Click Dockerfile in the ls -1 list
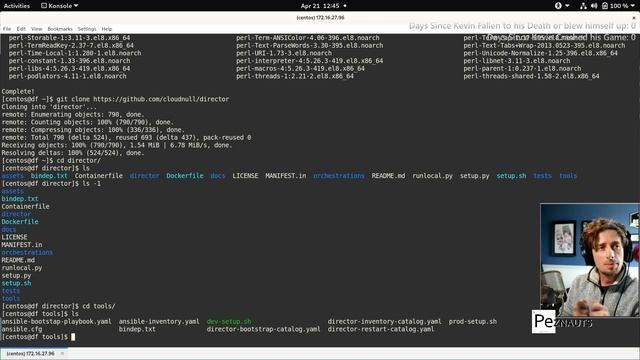Viewport: 640px width, 360px height. pyautogui.click(x=20, y=222)
